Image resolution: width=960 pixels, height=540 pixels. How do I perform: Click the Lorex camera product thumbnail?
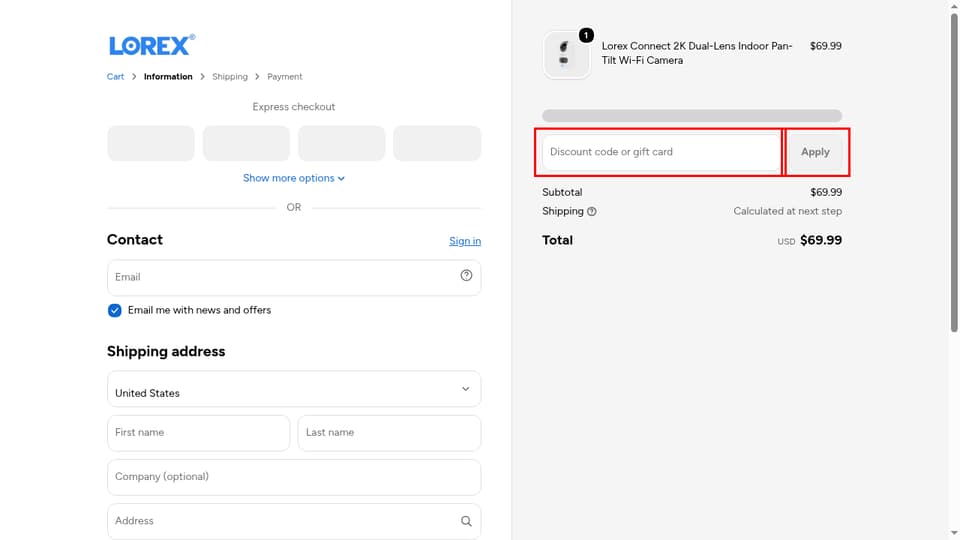566,54
